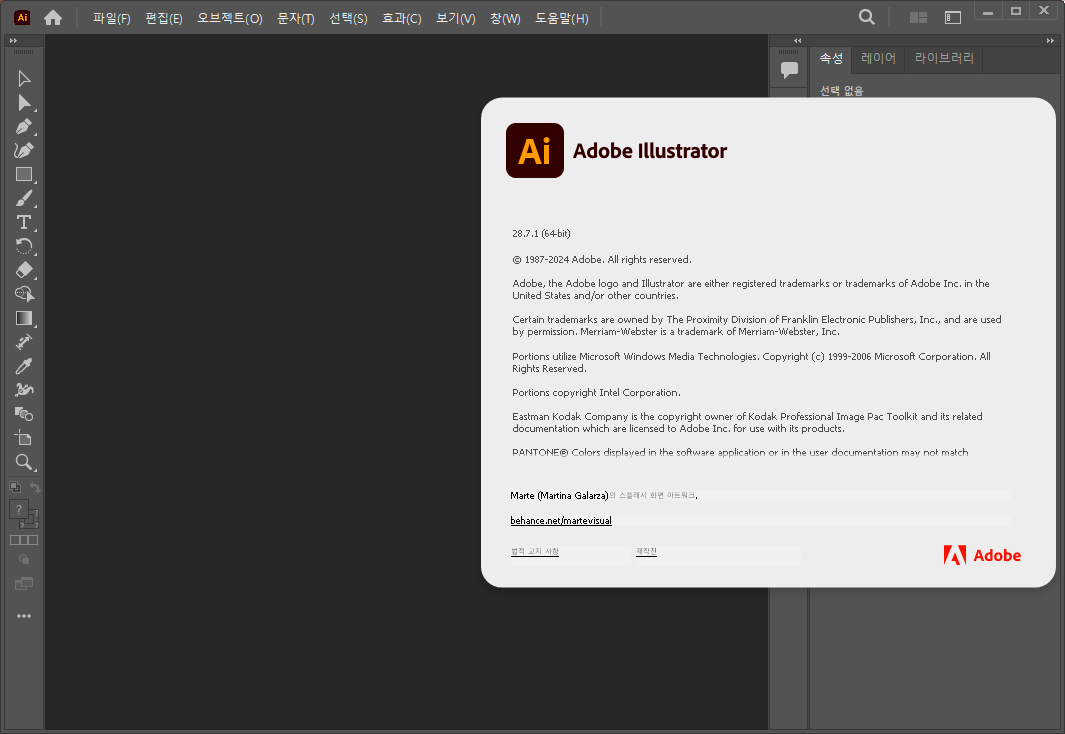This screenshot has height=734, width=1065.
Task: Open the 편집(E) menu
Action: click(164, 18)
